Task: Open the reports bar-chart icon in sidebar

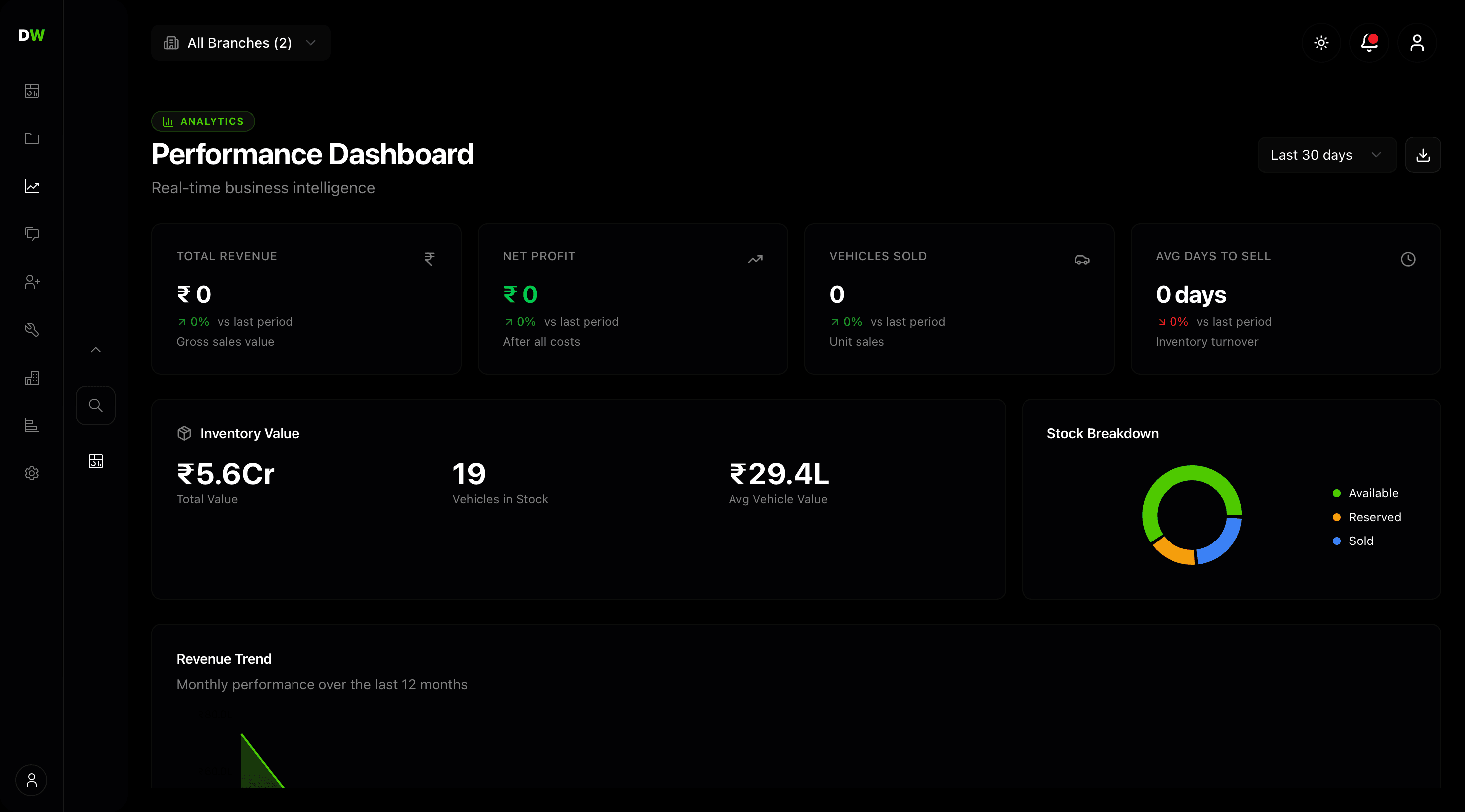Action: [32, 426]
